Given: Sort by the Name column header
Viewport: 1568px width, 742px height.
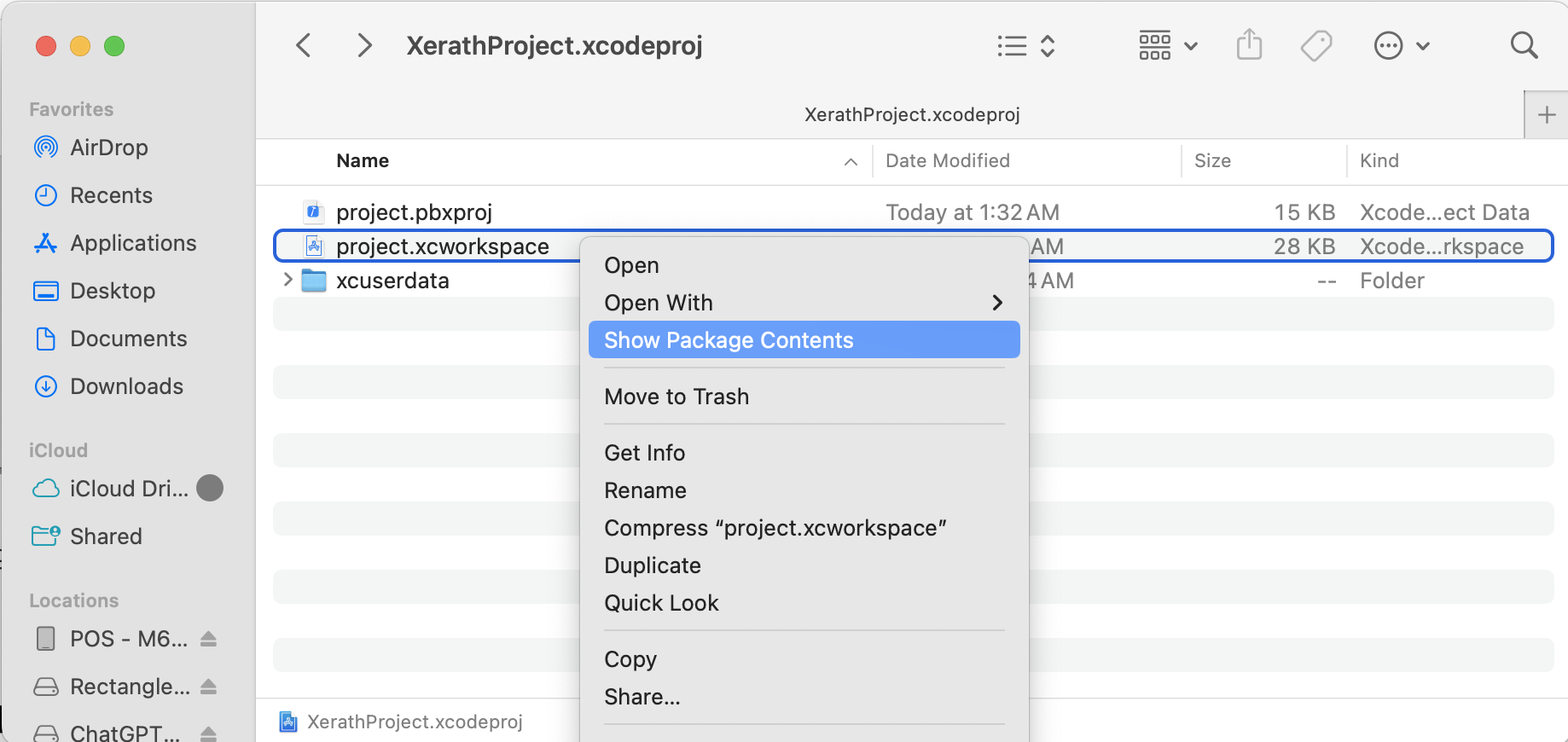Looking at the screenshot, I should (x=363, y=161).
